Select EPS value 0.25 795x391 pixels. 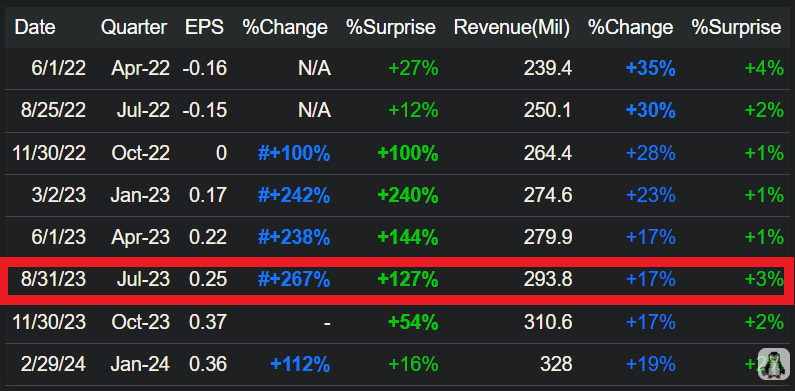point(208,279)
